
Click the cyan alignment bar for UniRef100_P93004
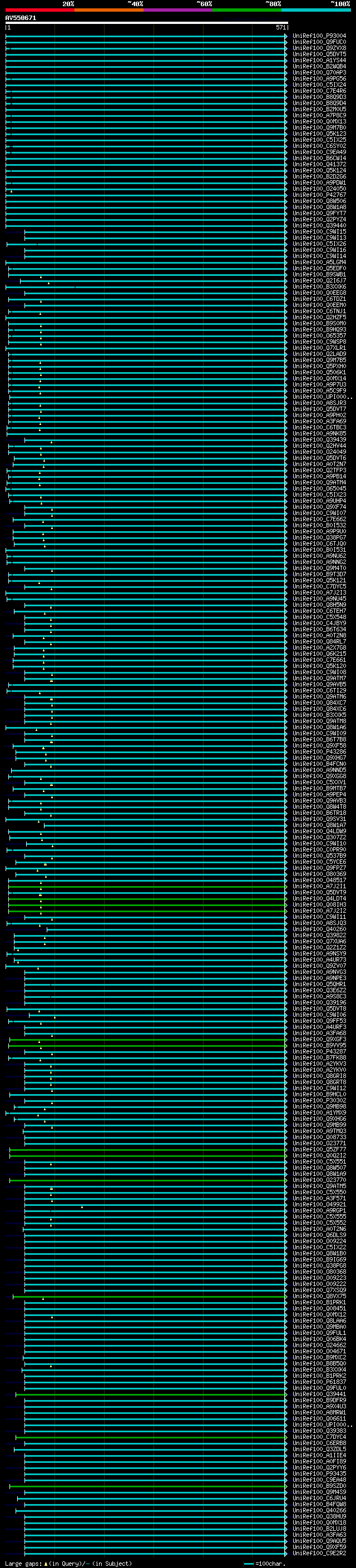pos(146,36)
